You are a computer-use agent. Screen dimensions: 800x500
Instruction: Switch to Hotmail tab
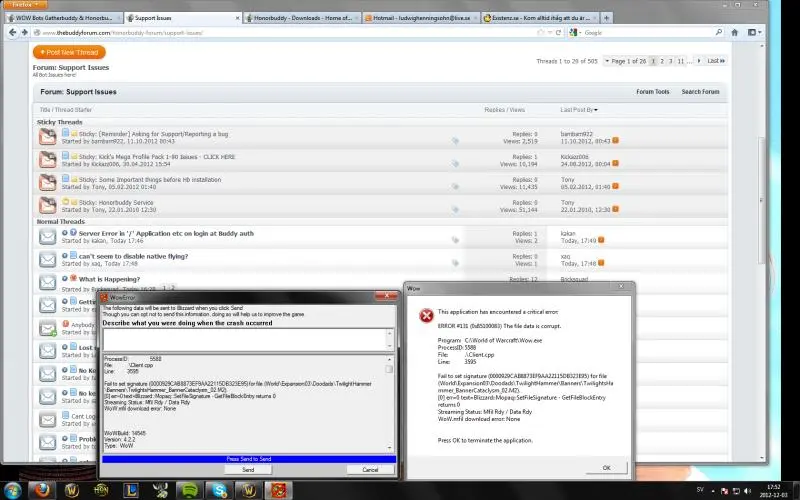(421, 18)
